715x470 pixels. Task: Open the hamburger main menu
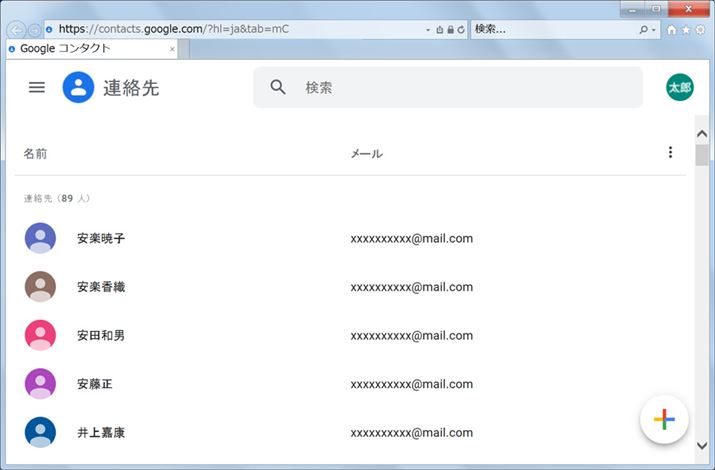pos(37,87)
